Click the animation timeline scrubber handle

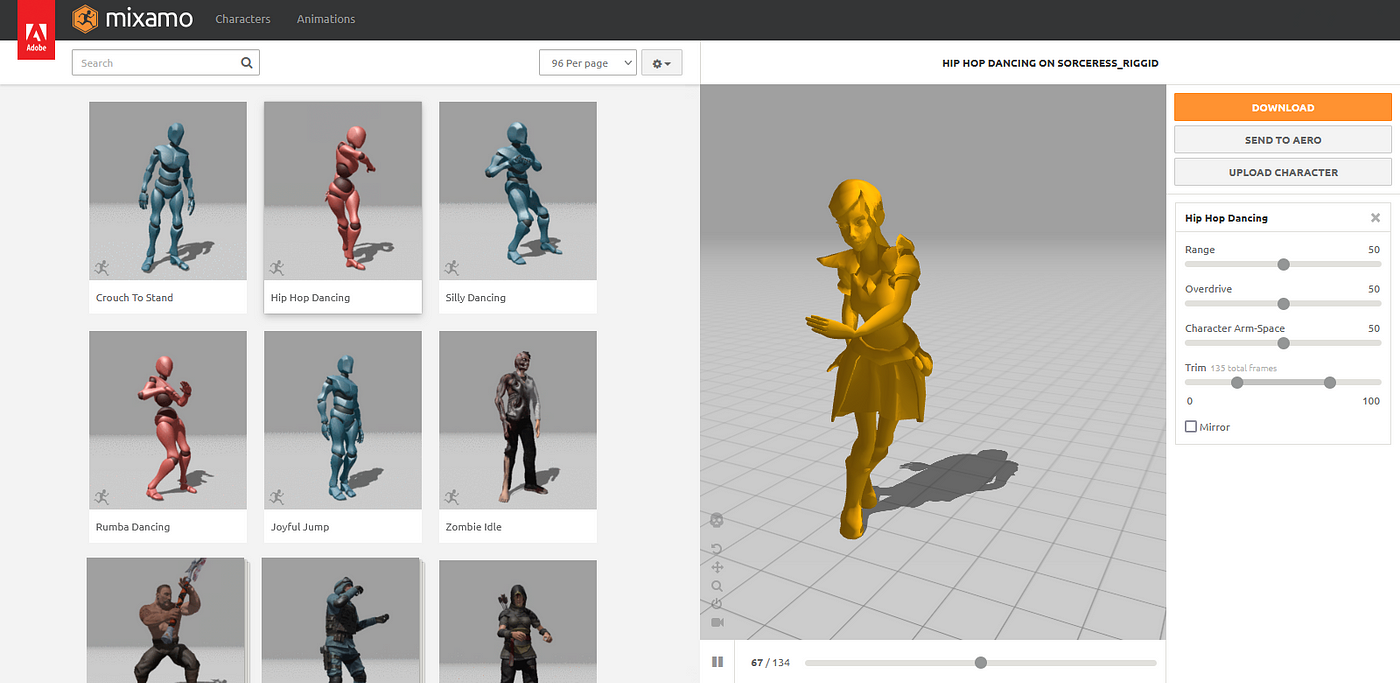[x=981, y=662]
